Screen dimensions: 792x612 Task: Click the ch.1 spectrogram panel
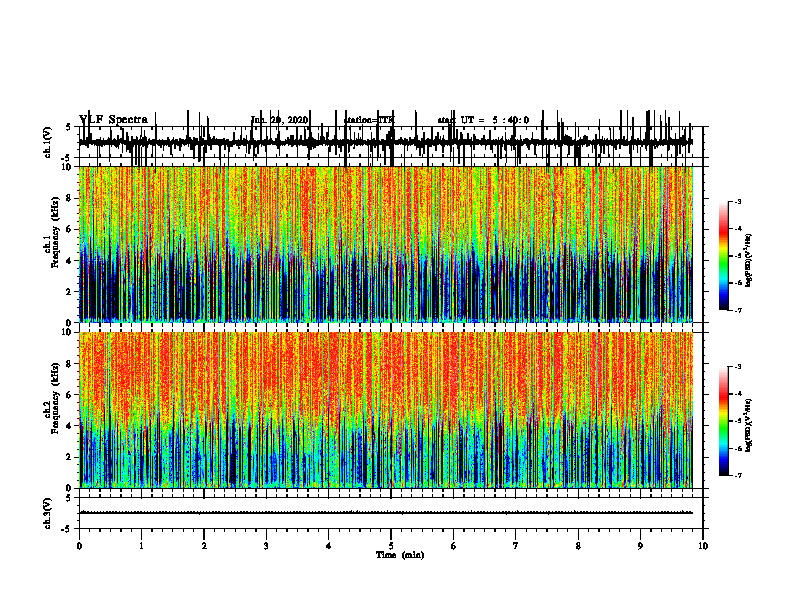[386, 244]
